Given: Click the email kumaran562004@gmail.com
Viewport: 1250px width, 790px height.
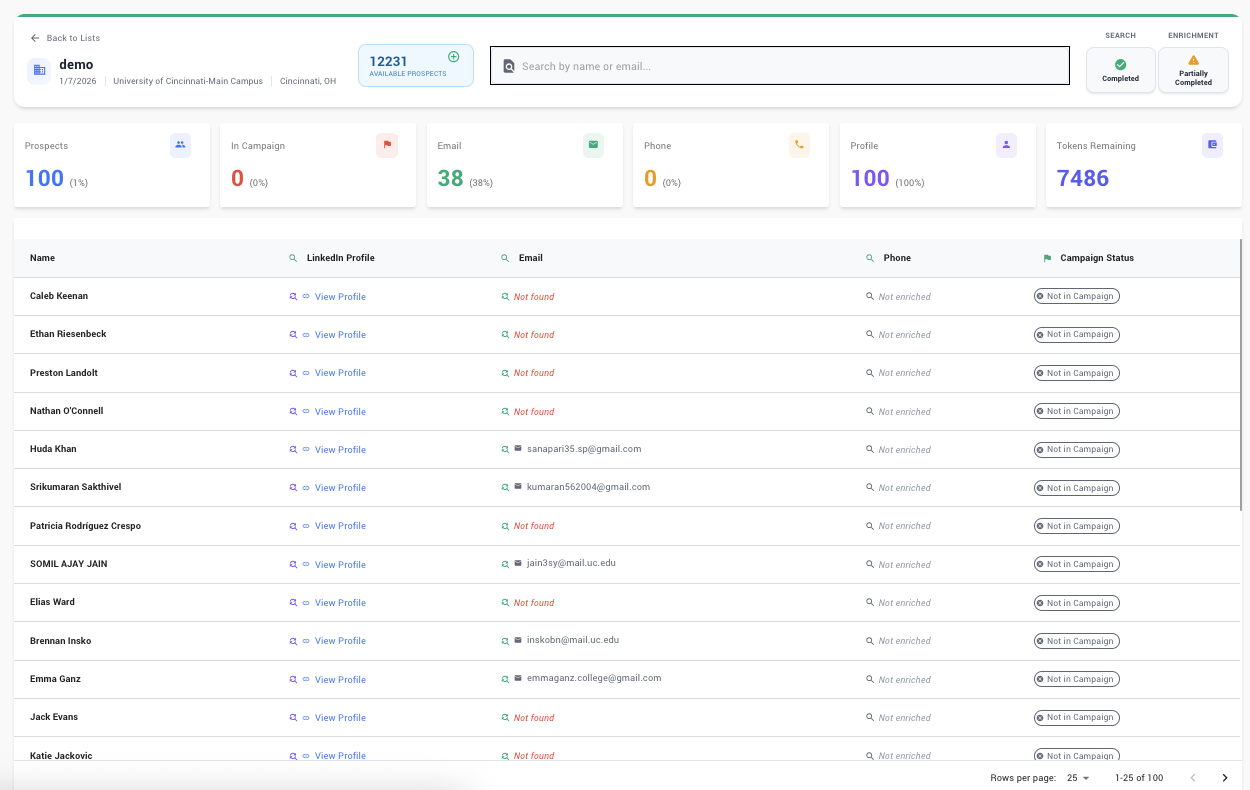Looking at the screenshot, I should [x=588, y=487].
